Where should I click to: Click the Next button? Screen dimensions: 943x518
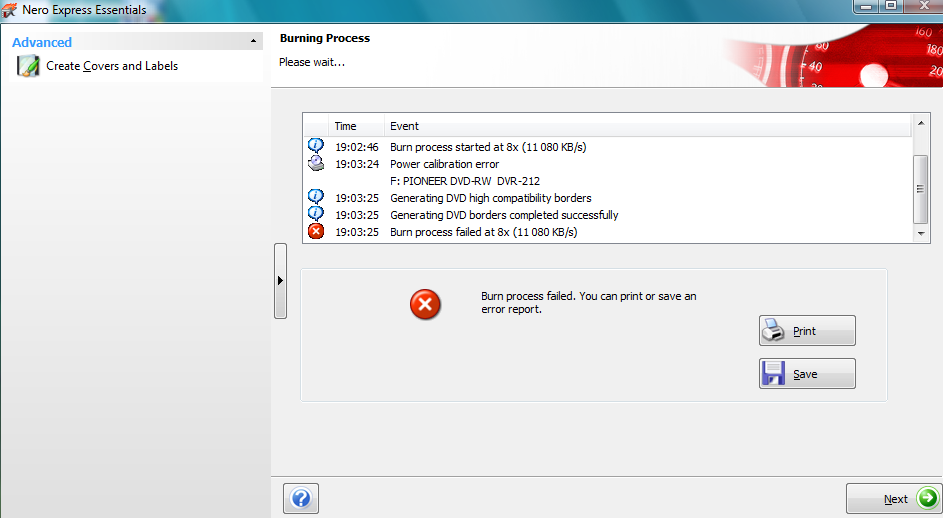pyautogui.click(x=894, y=498)
